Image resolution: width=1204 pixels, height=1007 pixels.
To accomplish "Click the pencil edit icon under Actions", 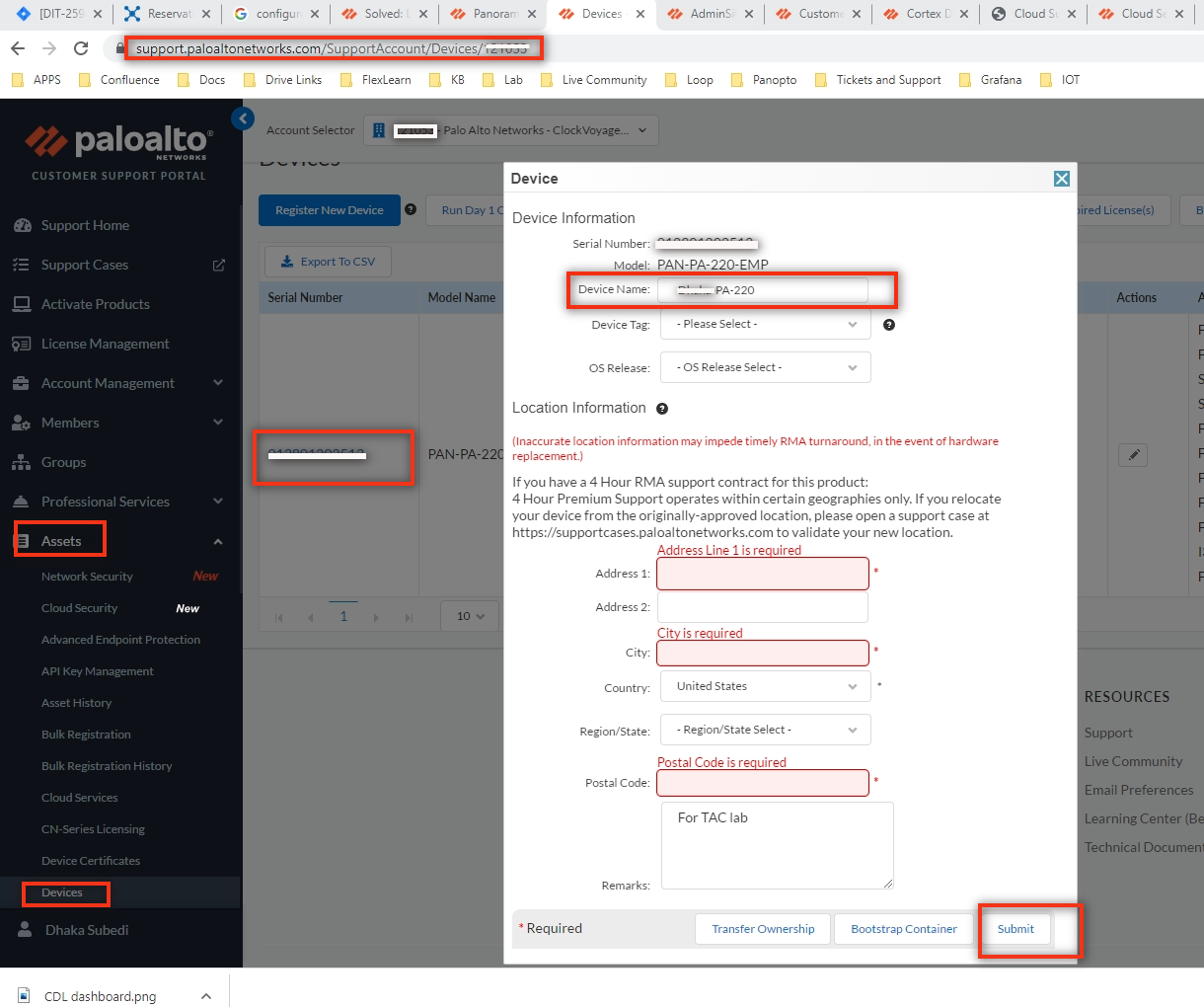I will pyautogui.click(x=1132, y=455).
